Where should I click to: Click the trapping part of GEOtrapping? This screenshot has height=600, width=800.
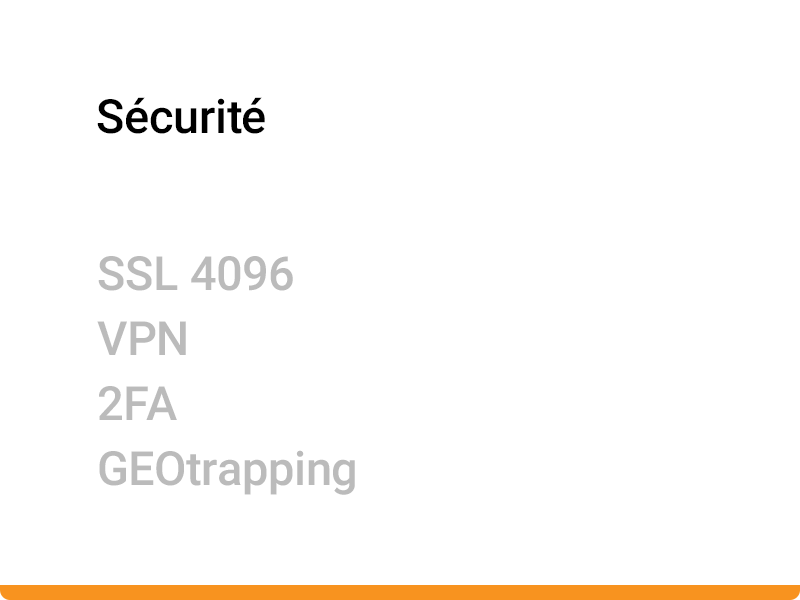tap(270, 473)
